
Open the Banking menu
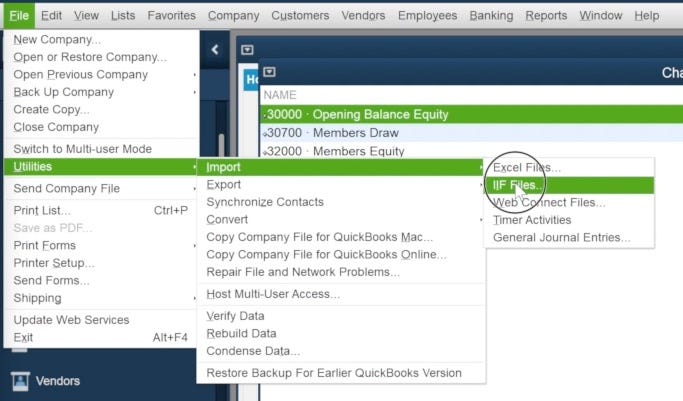pyautogui.click(x=491, y=16)
